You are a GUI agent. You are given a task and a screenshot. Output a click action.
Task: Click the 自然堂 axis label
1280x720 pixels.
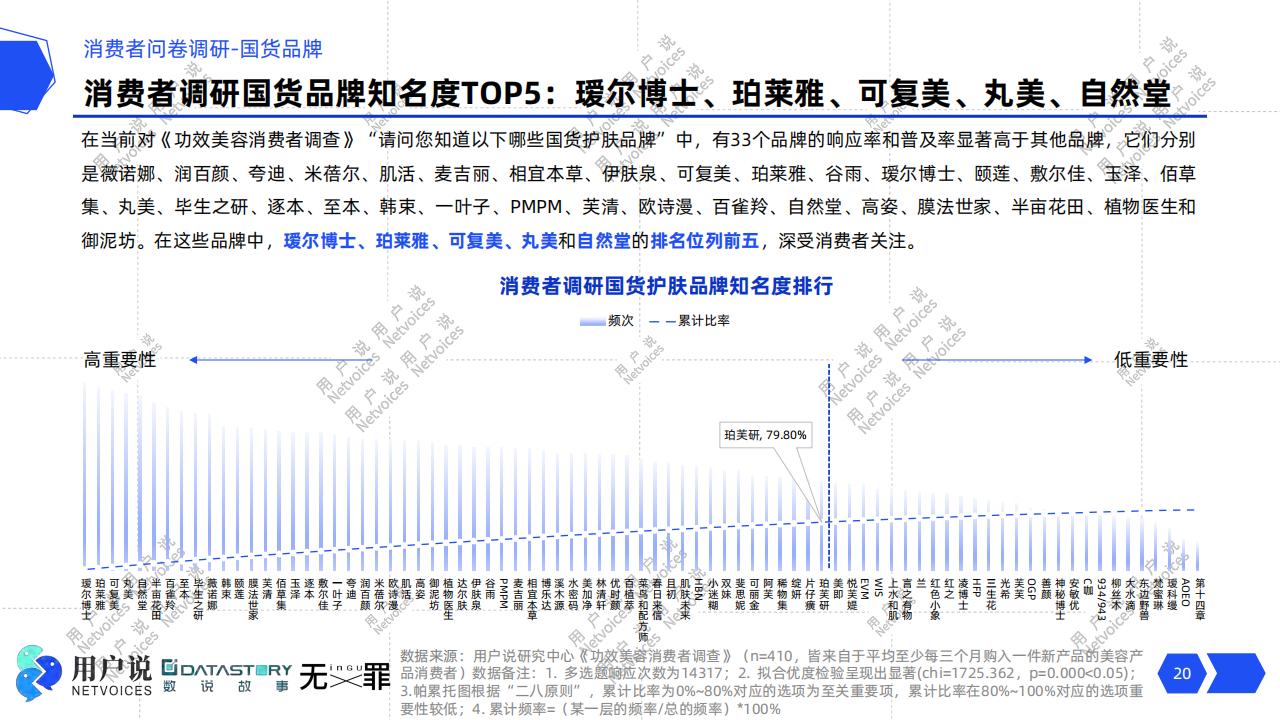point(142,594)
